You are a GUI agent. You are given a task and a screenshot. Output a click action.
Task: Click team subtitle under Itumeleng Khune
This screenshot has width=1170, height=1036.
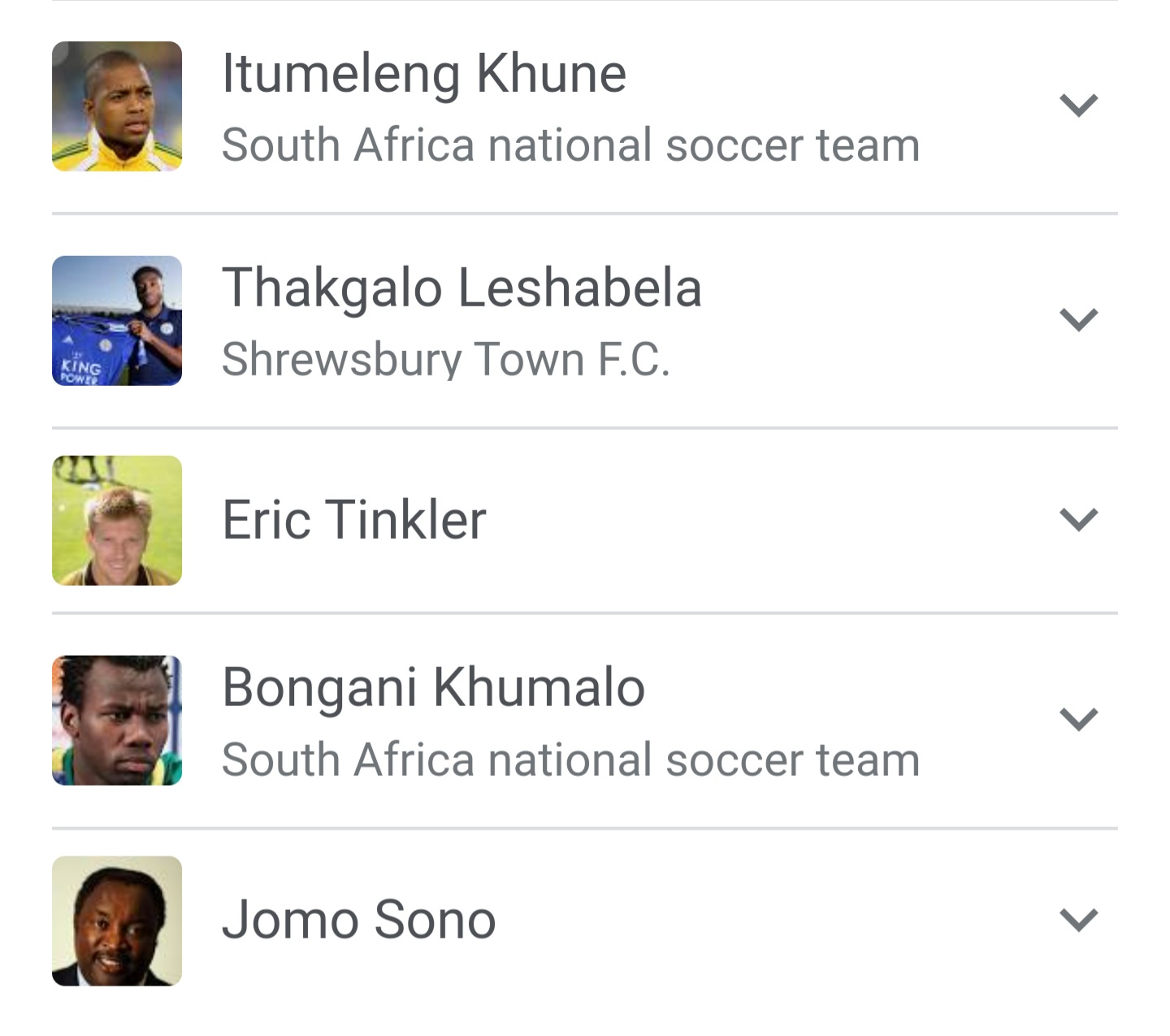[x=570, y=145]
